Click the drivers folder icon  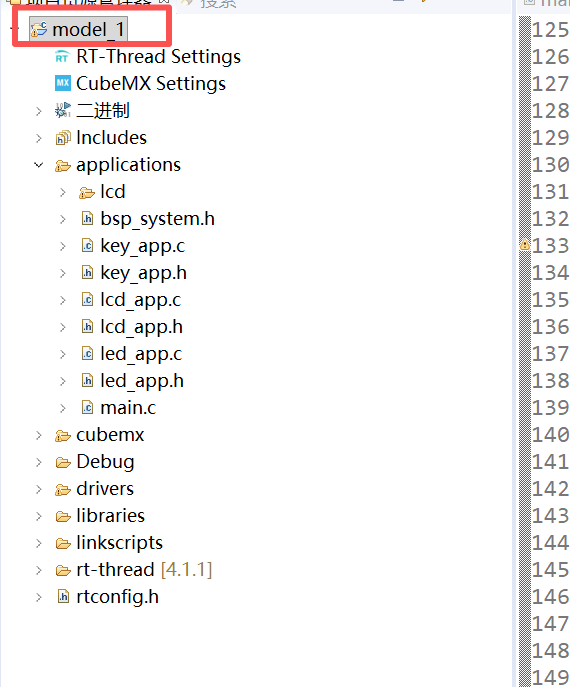pos(63,490)
